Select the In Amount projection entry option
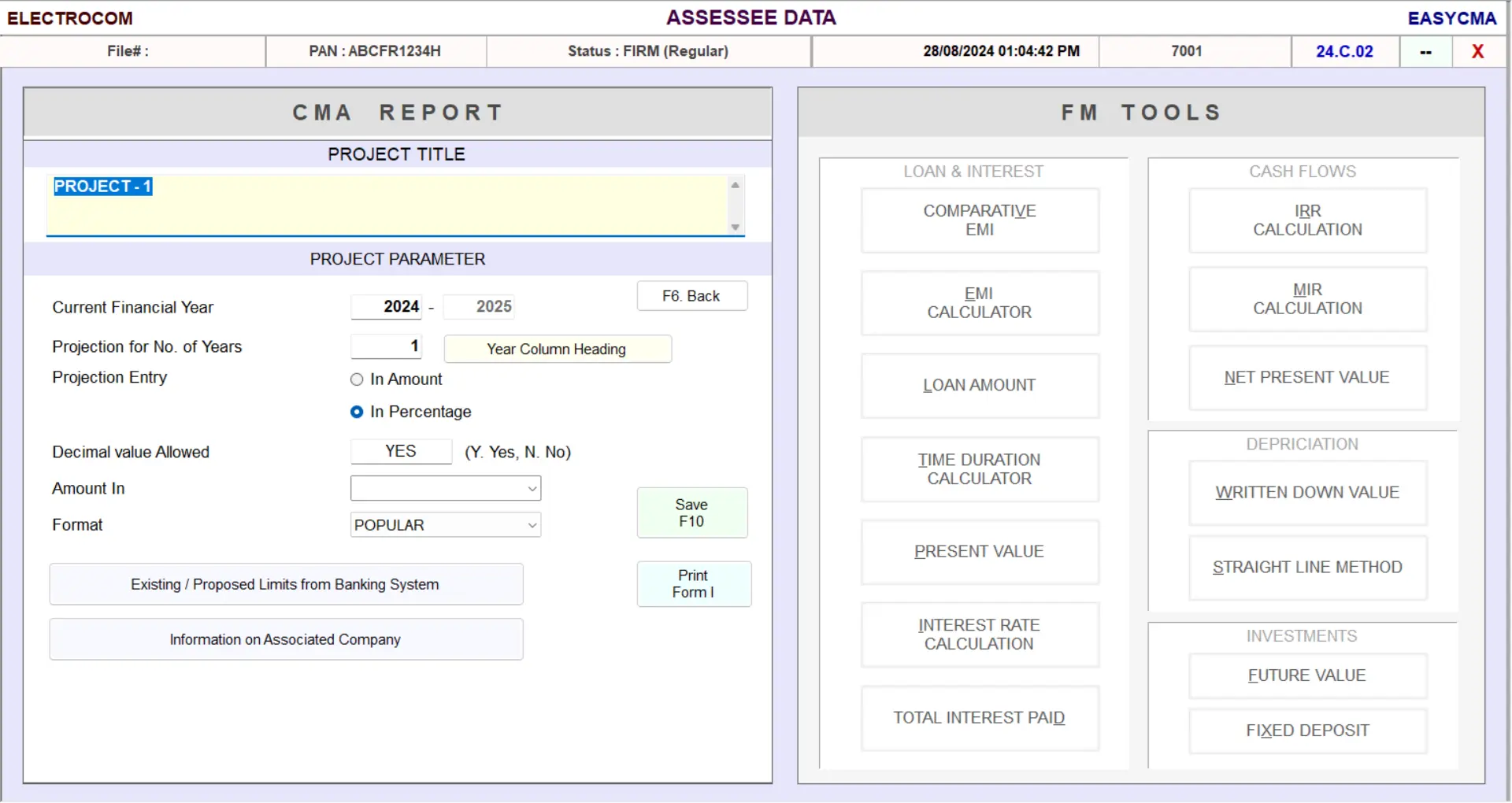 coord(356,379)
